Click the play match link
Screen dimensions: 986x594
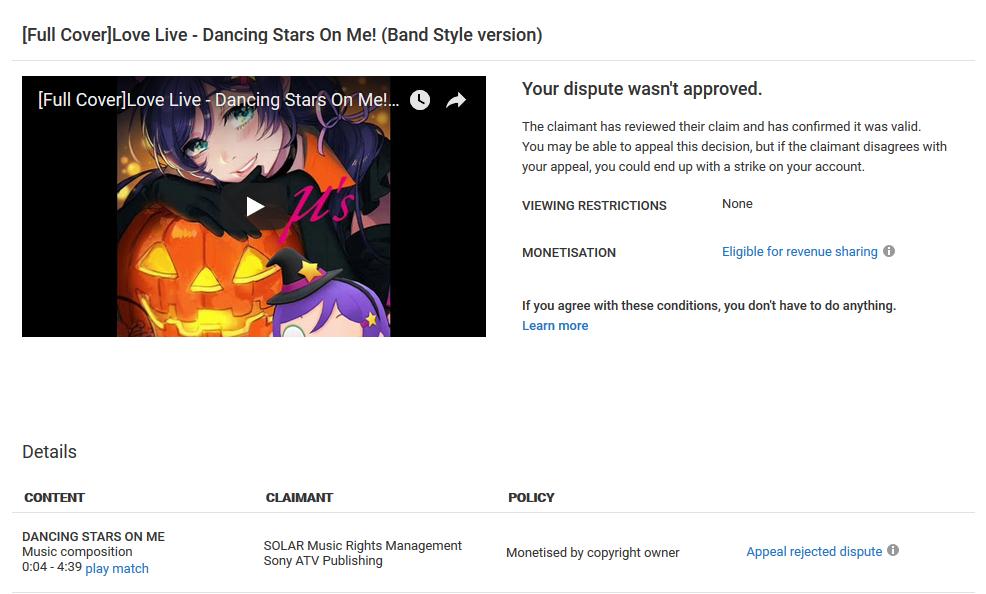[x=117, y=568]
